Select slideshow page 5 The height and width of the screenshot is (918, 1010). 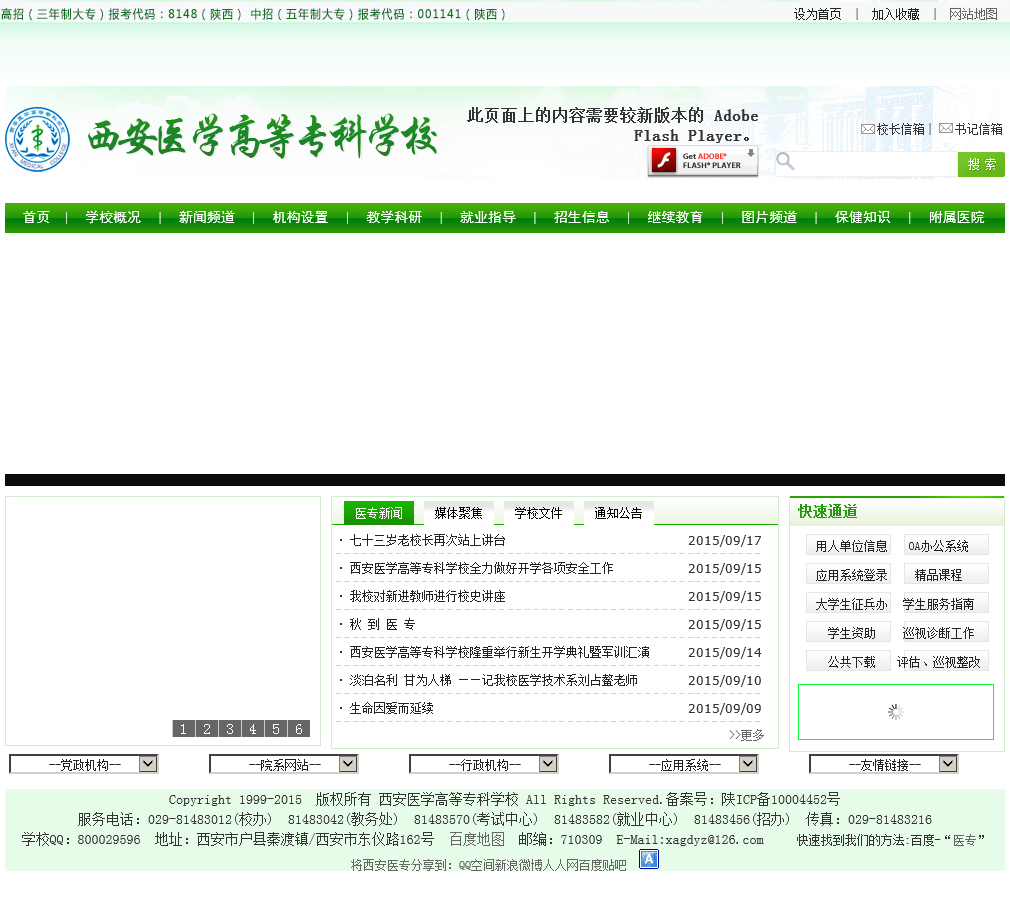click(x=276, y=729)
